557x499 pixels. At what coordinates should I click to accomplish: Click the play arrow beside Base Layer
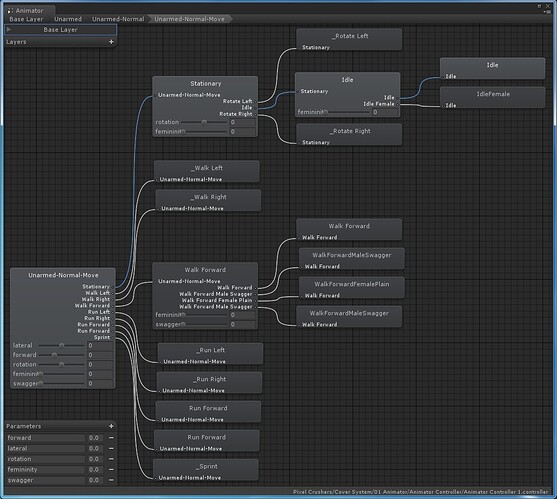pyautogui.click(x=9, y=30)
